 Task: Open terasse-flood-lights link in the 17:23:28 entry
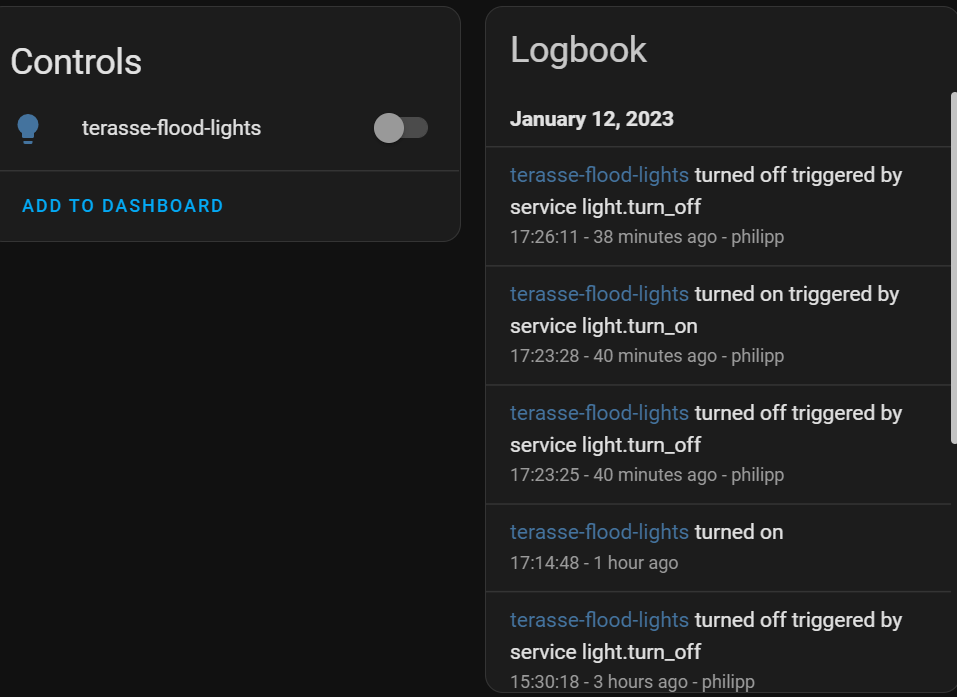[x=599, y=294]
